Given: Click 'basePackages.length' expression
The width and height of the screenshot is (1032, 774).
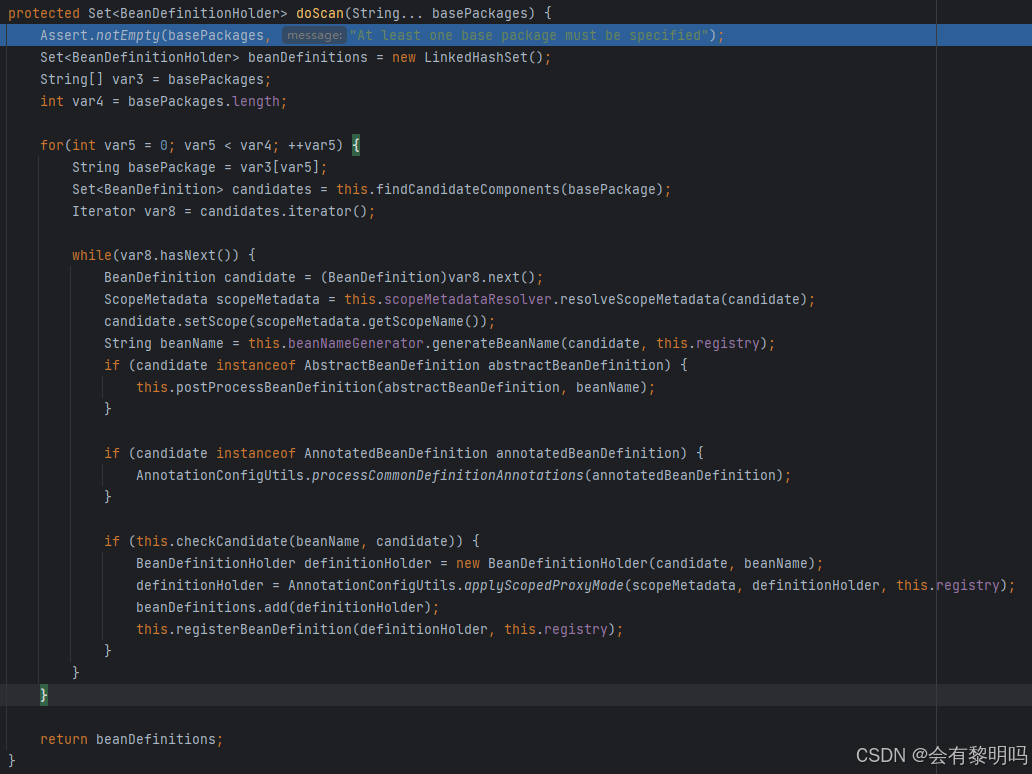Looking at the screenshot, I should [204, 101].
